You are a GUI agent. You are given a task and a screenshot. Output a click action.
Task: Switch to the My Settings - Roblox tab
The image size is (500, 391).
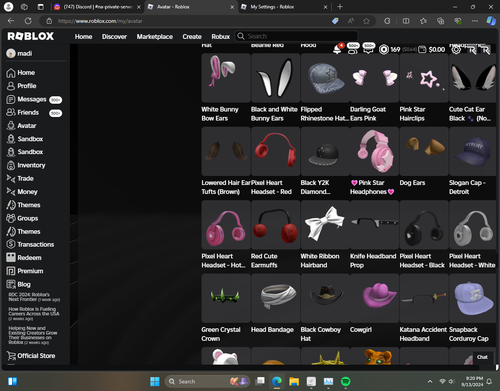[284, 7]
